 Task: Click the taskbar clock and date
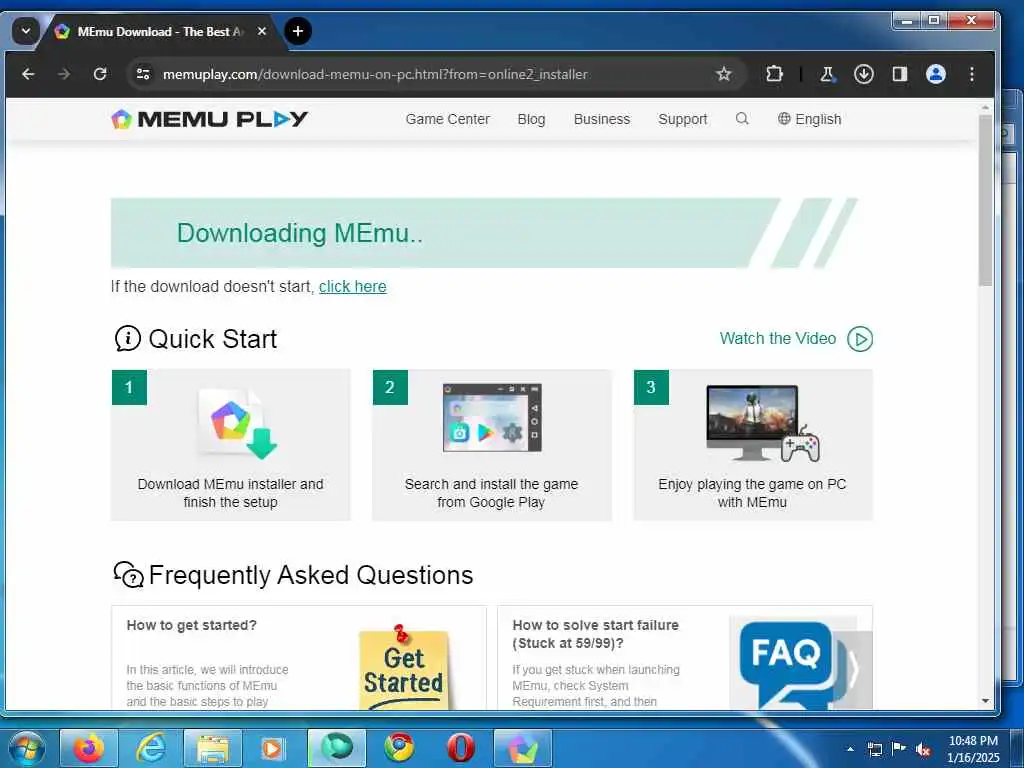973,749
